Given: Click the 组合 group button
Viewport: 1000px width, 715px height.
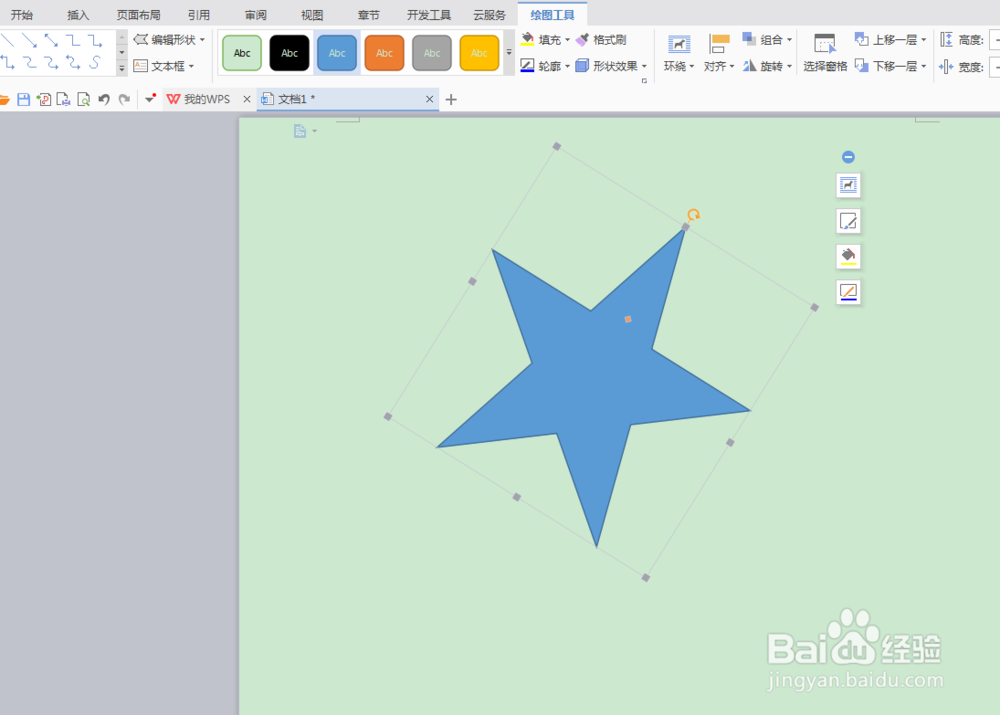Looking at the screenshot, I should pos(767,40).
